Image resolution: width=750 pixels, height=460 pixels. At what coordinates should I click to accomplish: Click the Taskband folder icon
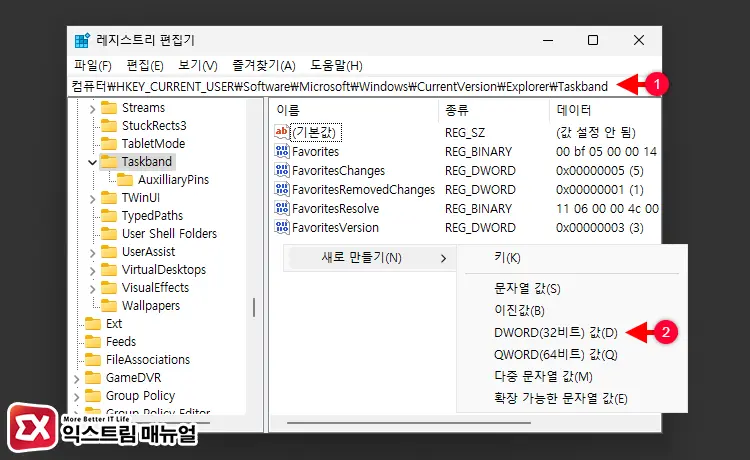(x=109, y=162)
